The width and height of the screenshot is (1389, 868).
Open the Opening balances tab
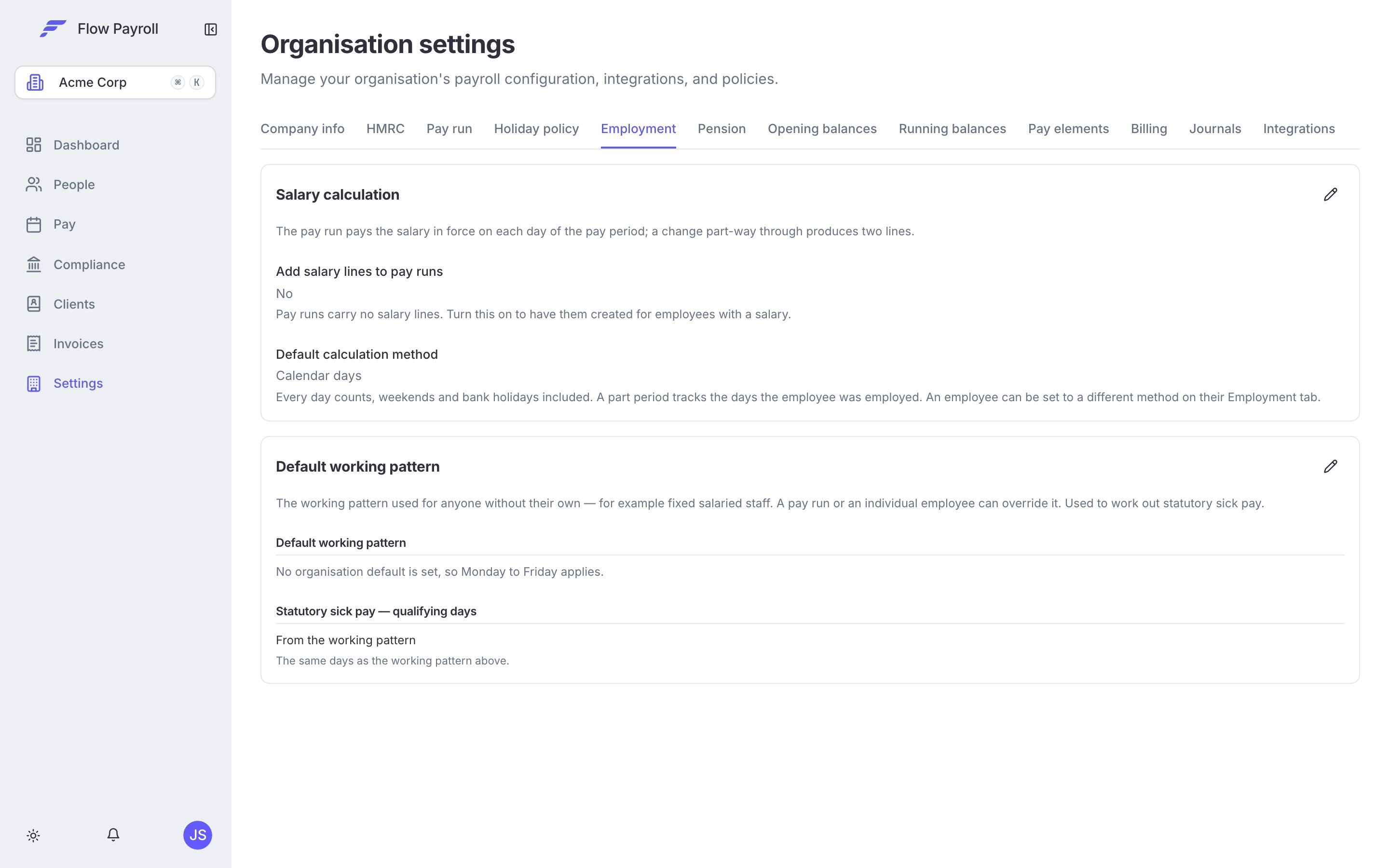pyautogui.click(x=822, y=129)
